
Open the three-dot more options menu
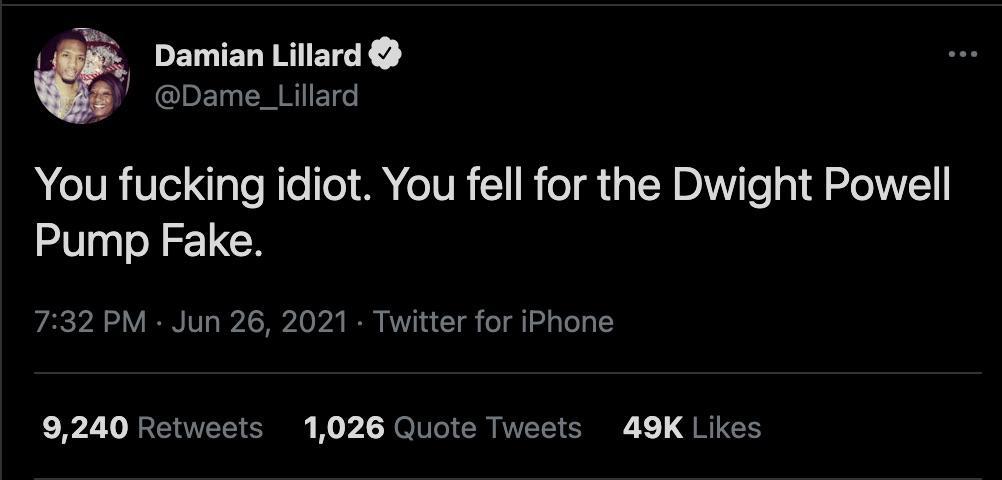point(962,54)
